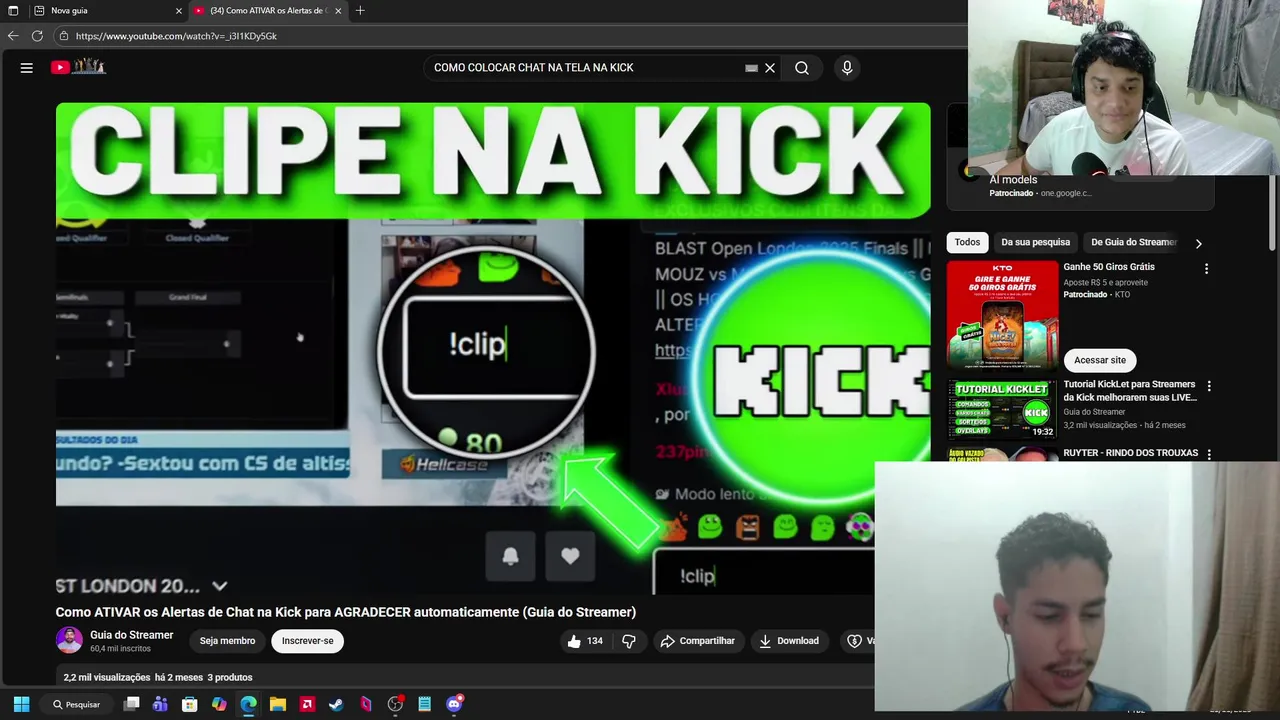
Task: Open taskbar Pesquisar search box
Action: click(77, 704)
